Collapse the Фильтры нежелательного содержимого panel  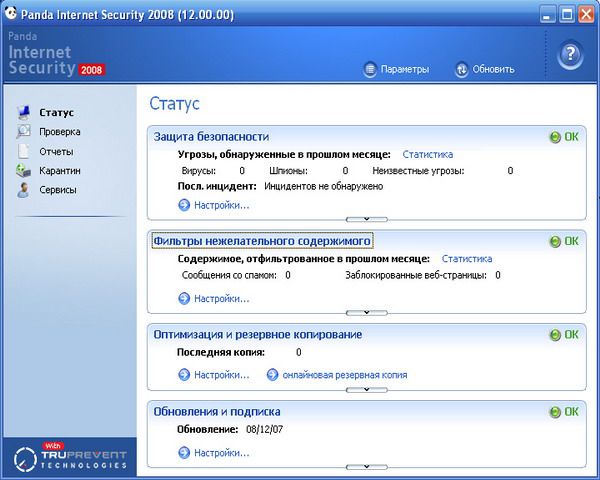point(366,312)
